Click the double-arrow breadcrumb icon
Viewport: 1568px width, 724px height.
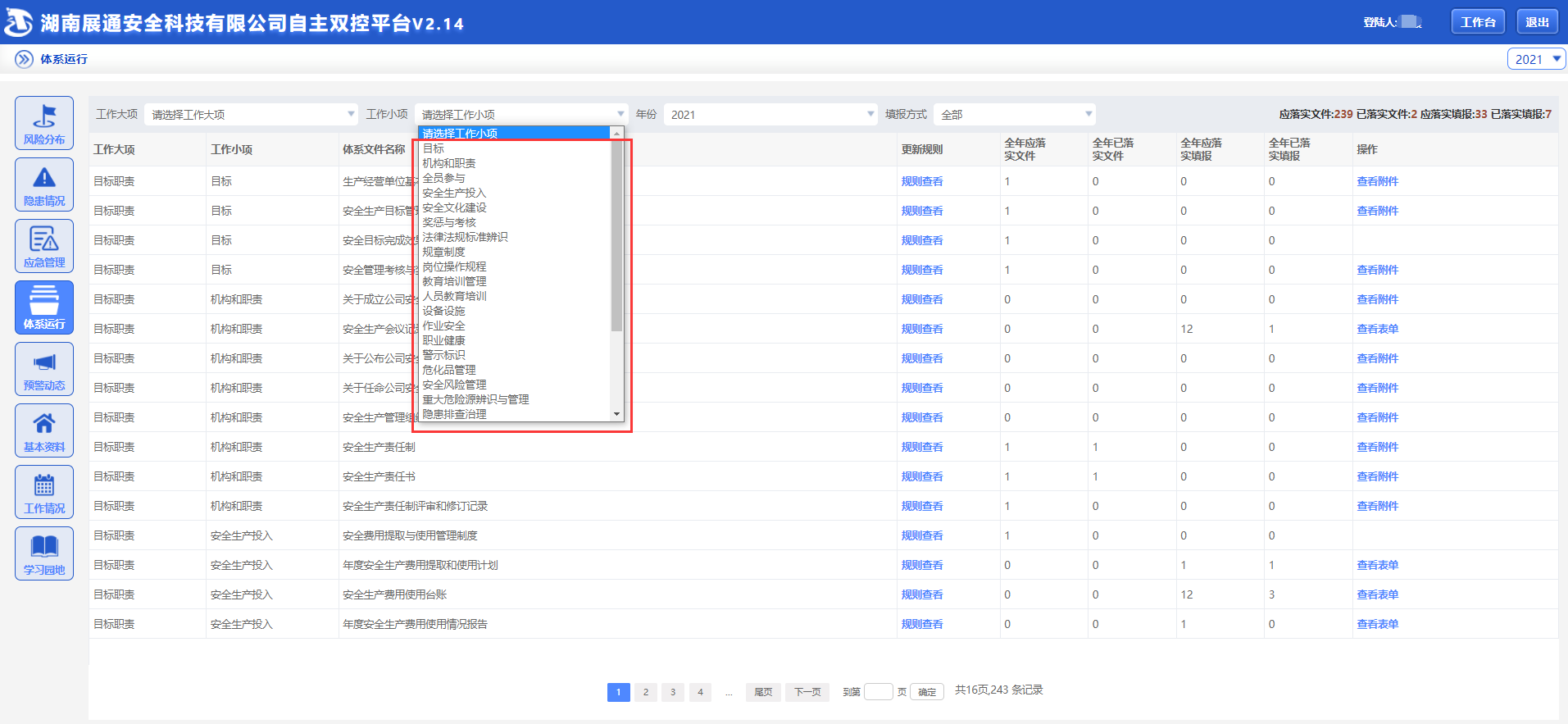[25, 59]
